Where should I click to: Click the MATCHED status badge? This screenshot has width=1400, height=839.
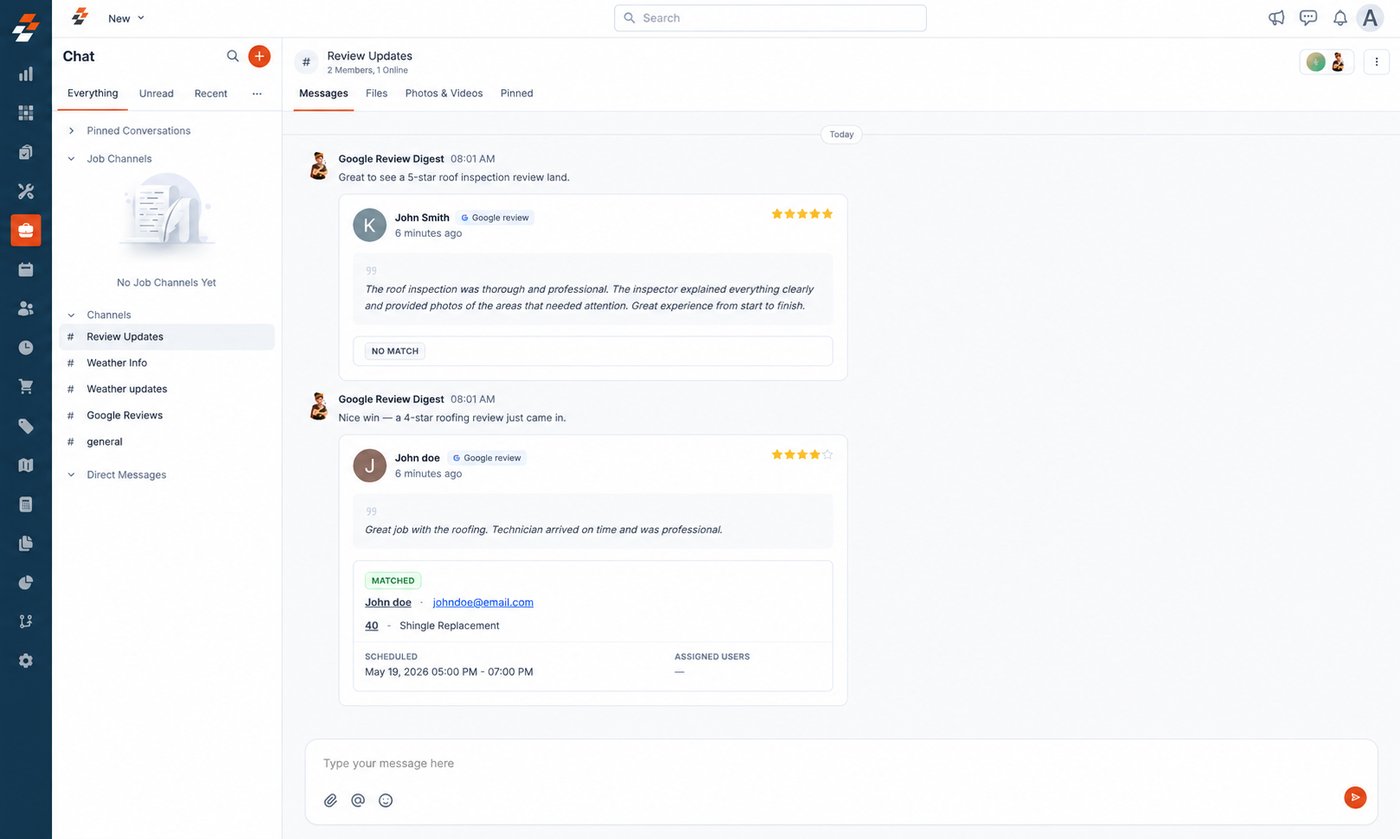[x=393, y=580]
